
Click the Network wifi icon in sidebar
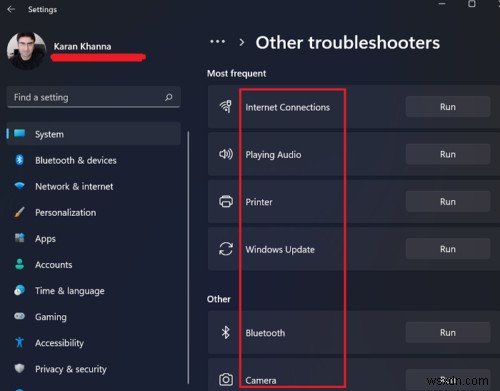tap(20, 186)
